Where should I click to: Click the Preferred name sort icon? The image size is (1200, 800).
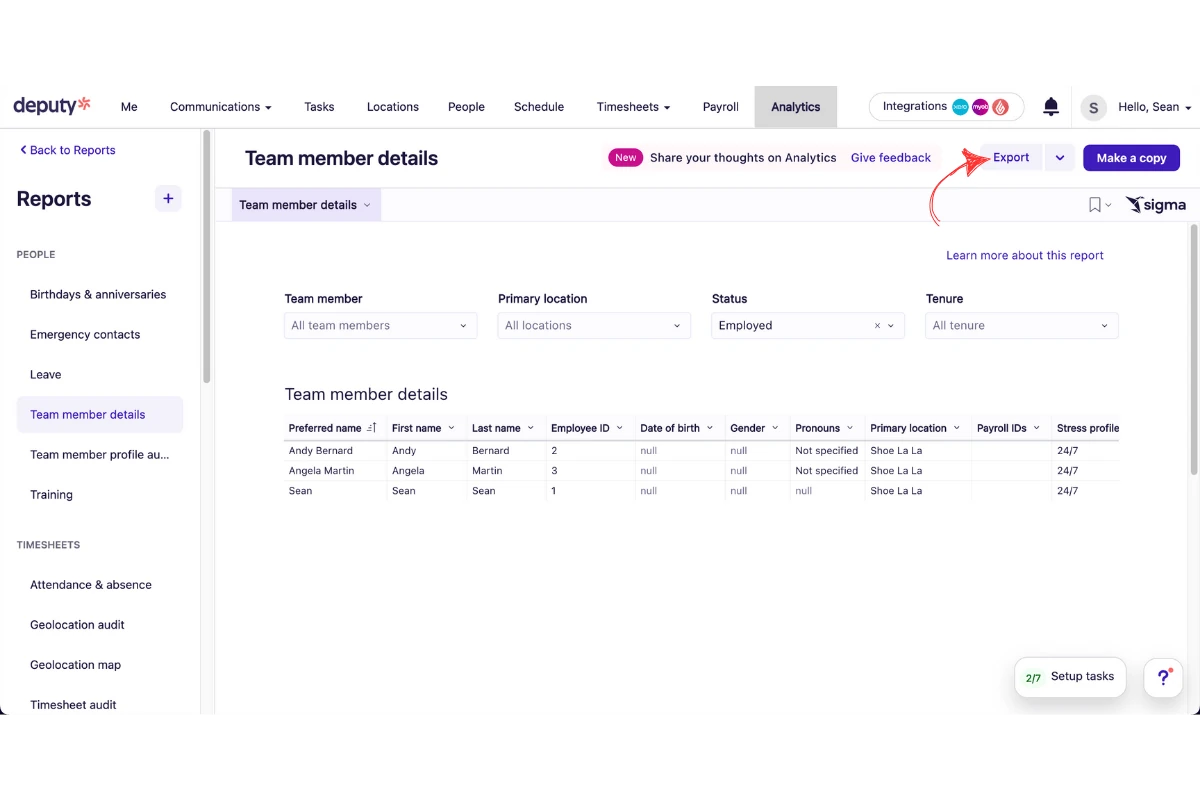(x=372, y=428)
